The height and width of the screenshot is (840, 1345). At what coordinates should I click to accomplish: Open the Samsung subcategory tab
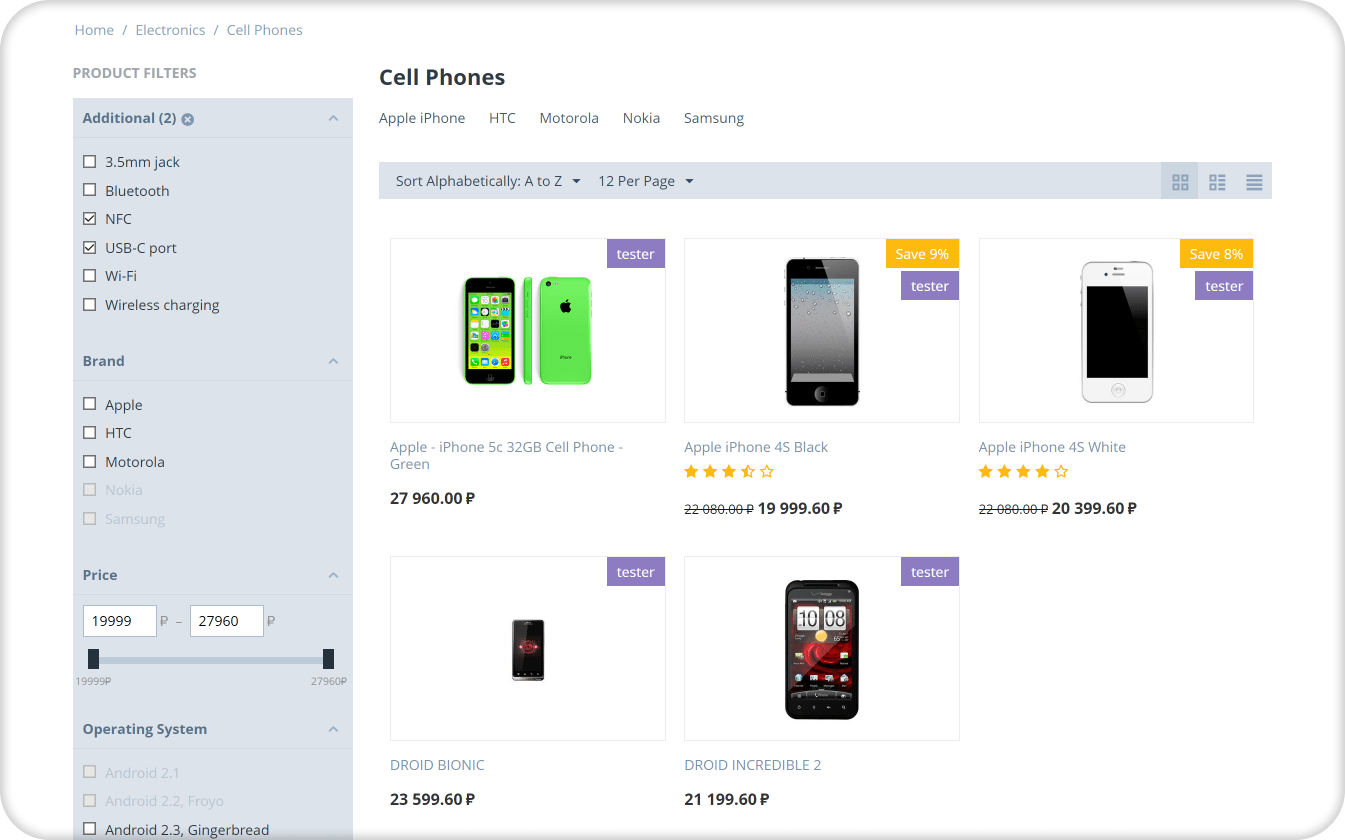(x=713, y=118)
